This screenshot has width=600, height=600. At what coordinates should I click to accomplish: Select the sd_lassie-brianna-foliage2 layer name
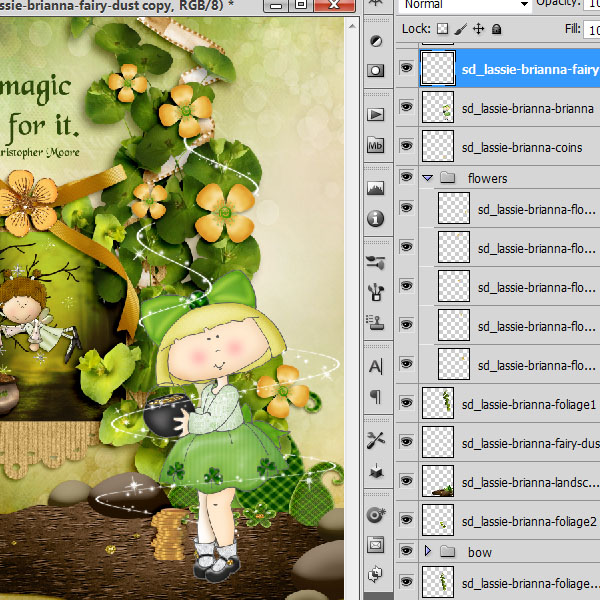point(529,522)
